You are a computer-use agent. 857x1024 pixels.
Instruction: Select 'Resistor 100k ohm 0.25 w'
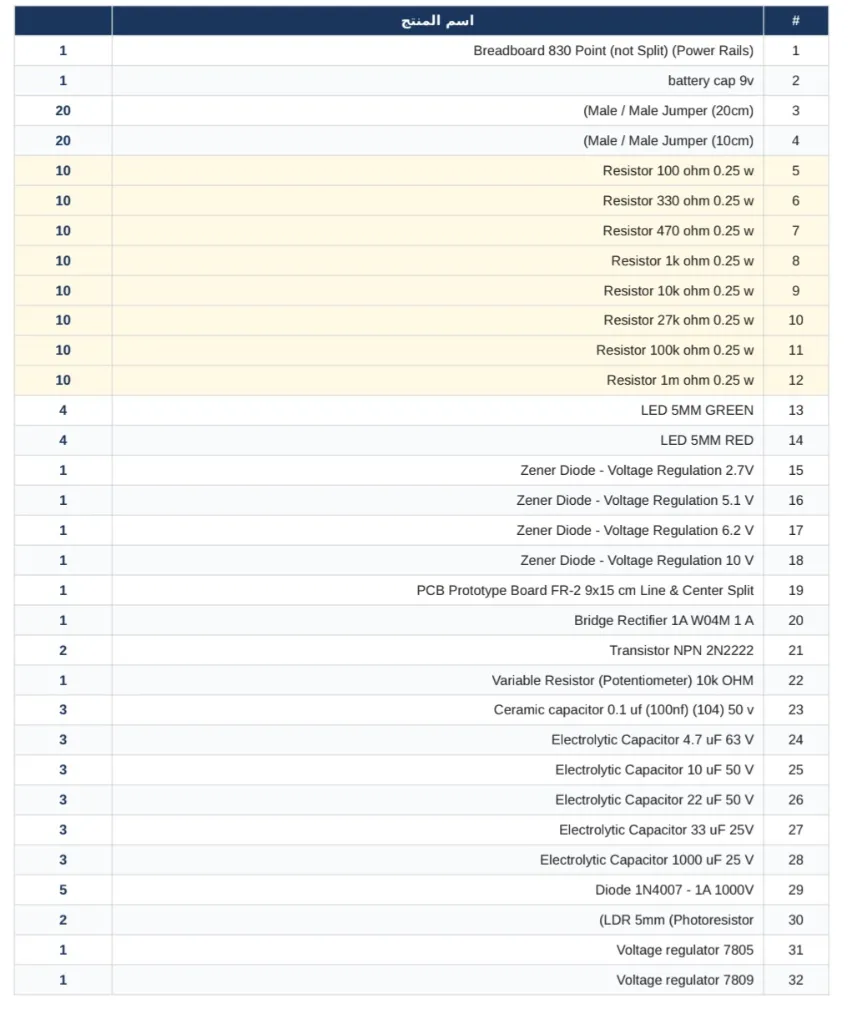675,351
